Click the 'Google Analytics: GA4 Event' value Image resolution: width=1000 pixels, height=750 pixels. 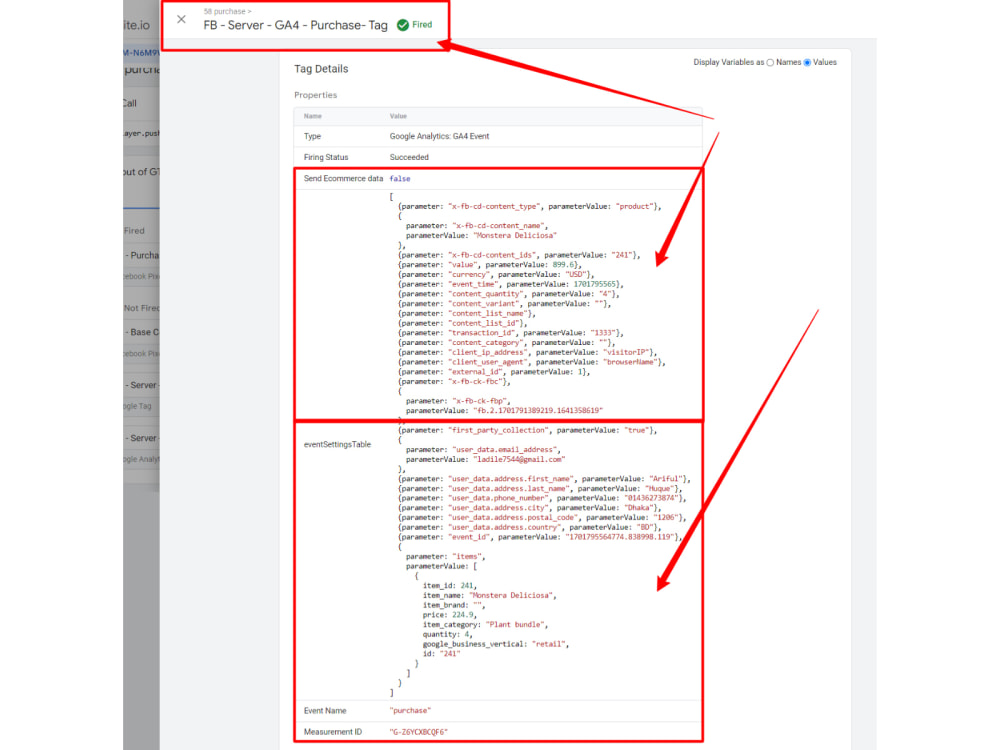pyautogui.click(x=439, y=136)
